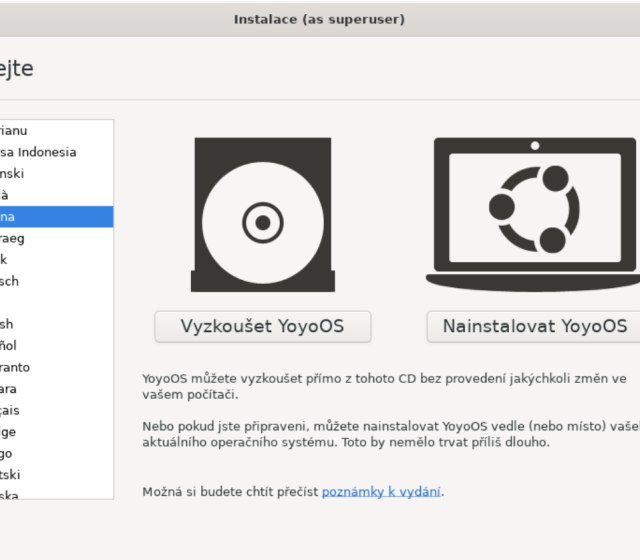Viewport: 640px width, 560px height.
Task: Click the Instalace (as superuser) title bar
Action: (320, 19)
